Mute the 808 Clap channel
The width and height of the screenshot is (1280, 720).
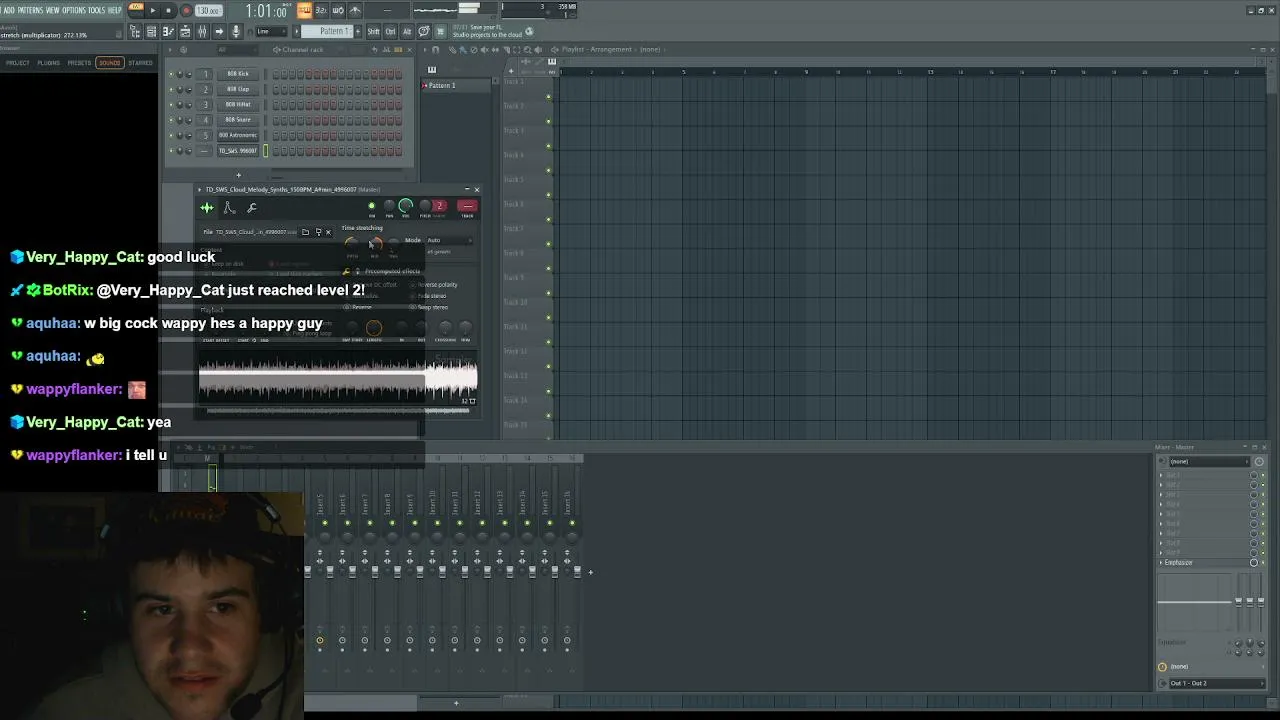[x=171, y=89]
